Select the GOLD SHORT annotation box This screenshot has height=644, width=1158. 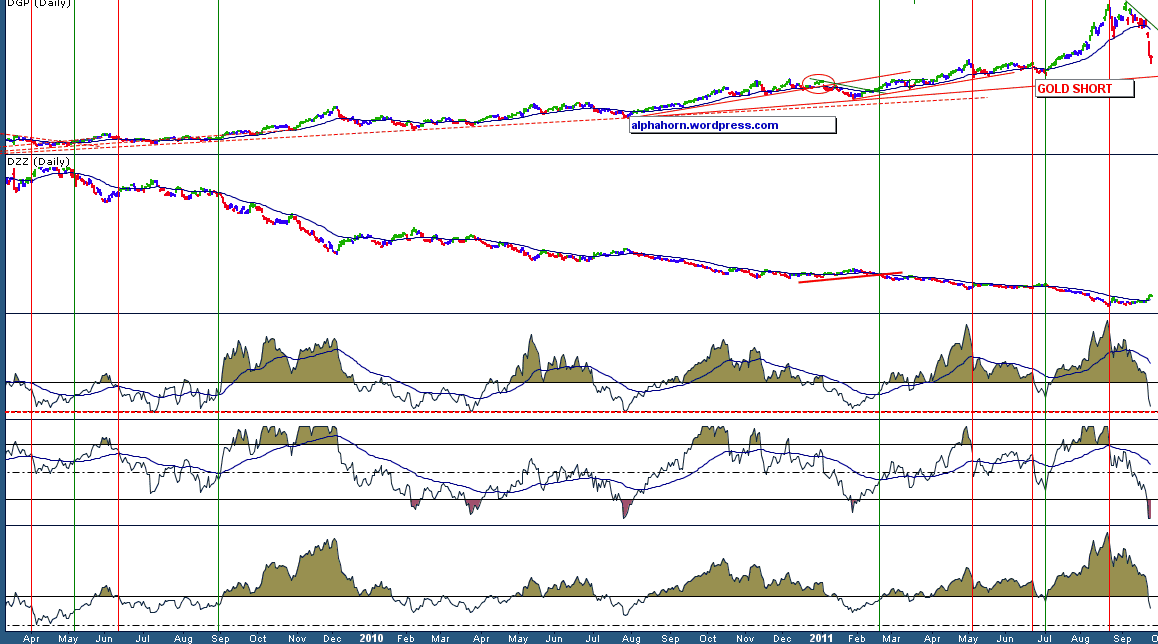1085,89
